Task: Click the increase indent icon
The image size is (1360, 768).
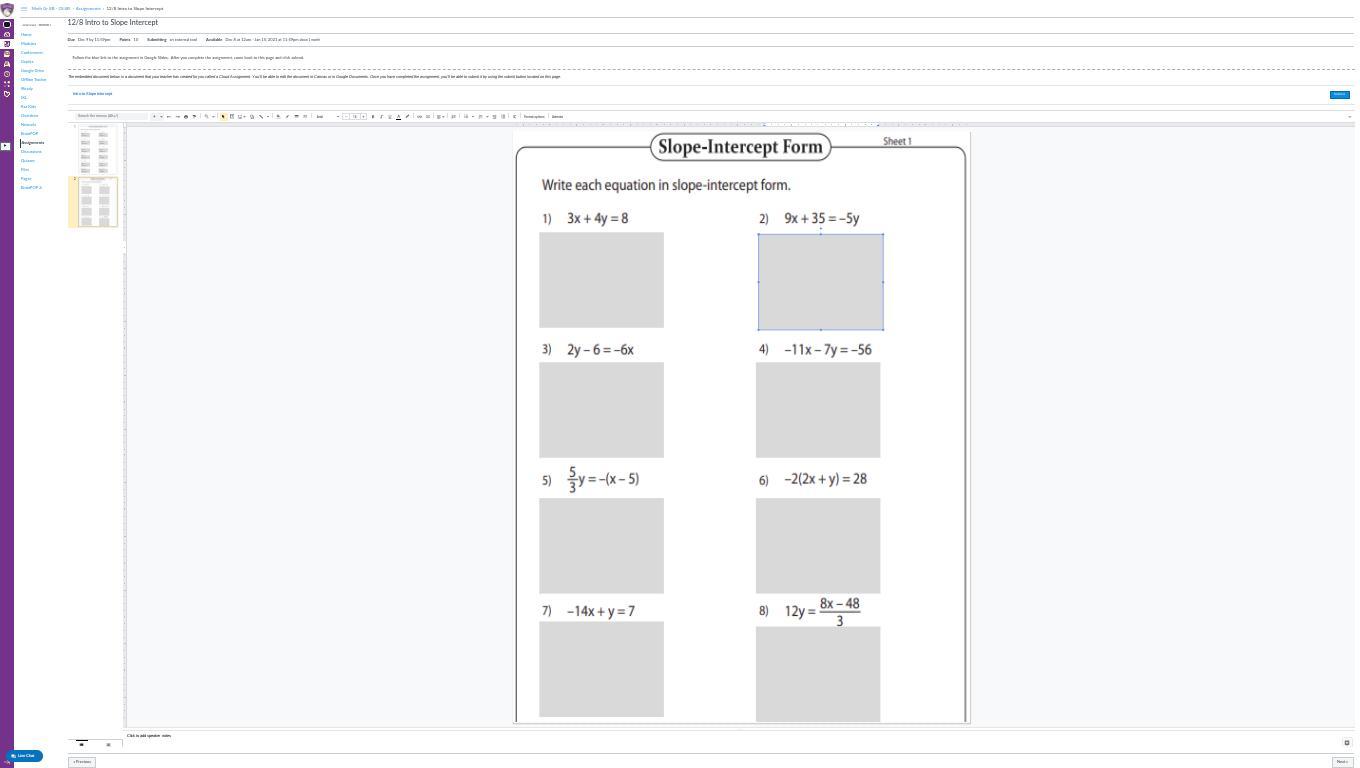Action: click(x=503, y=116)
